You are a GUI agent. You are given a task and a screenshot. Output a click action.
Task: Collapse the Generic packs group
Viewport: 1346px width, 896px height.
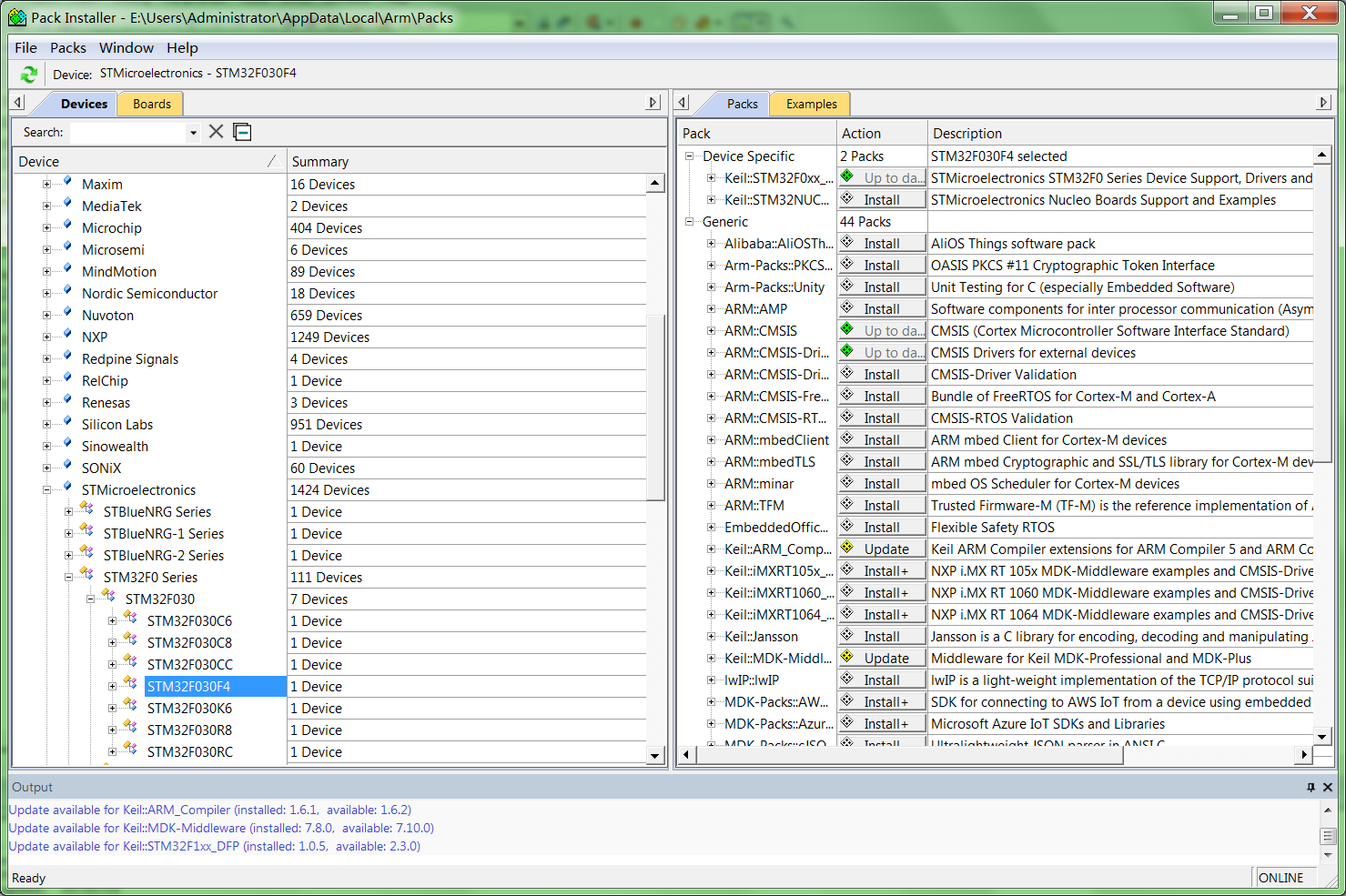tap(690, 221)
